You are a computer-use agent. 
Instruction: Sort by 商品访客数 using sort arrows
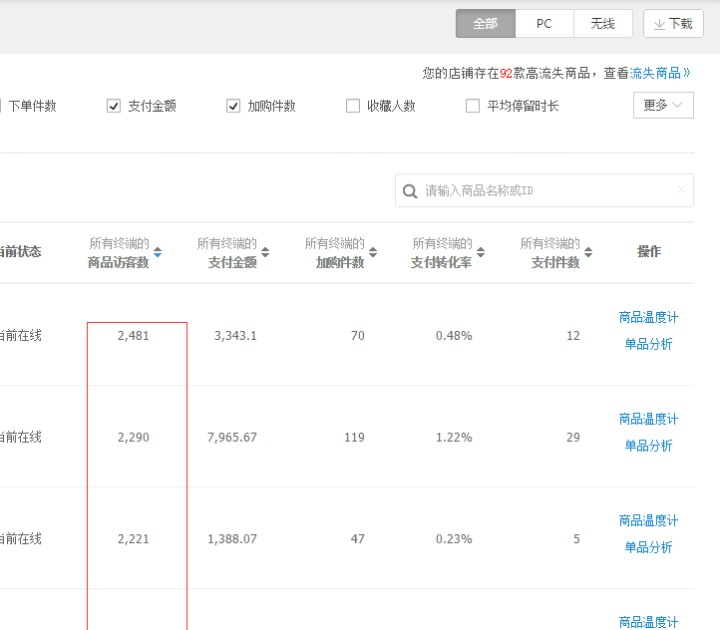tap(157, 253)
